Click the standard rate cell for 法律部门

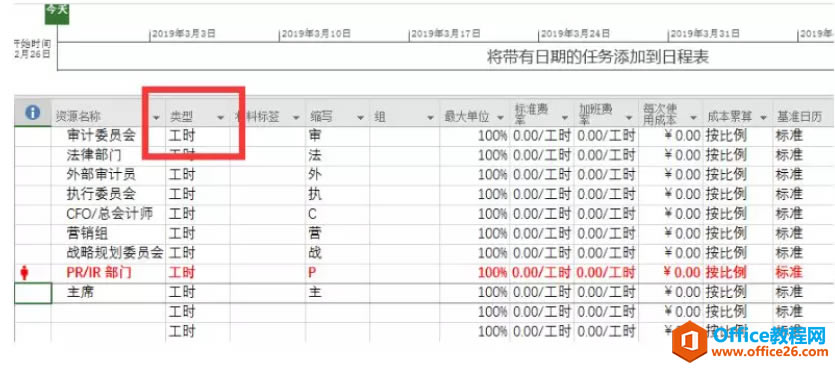pos(542,155)
